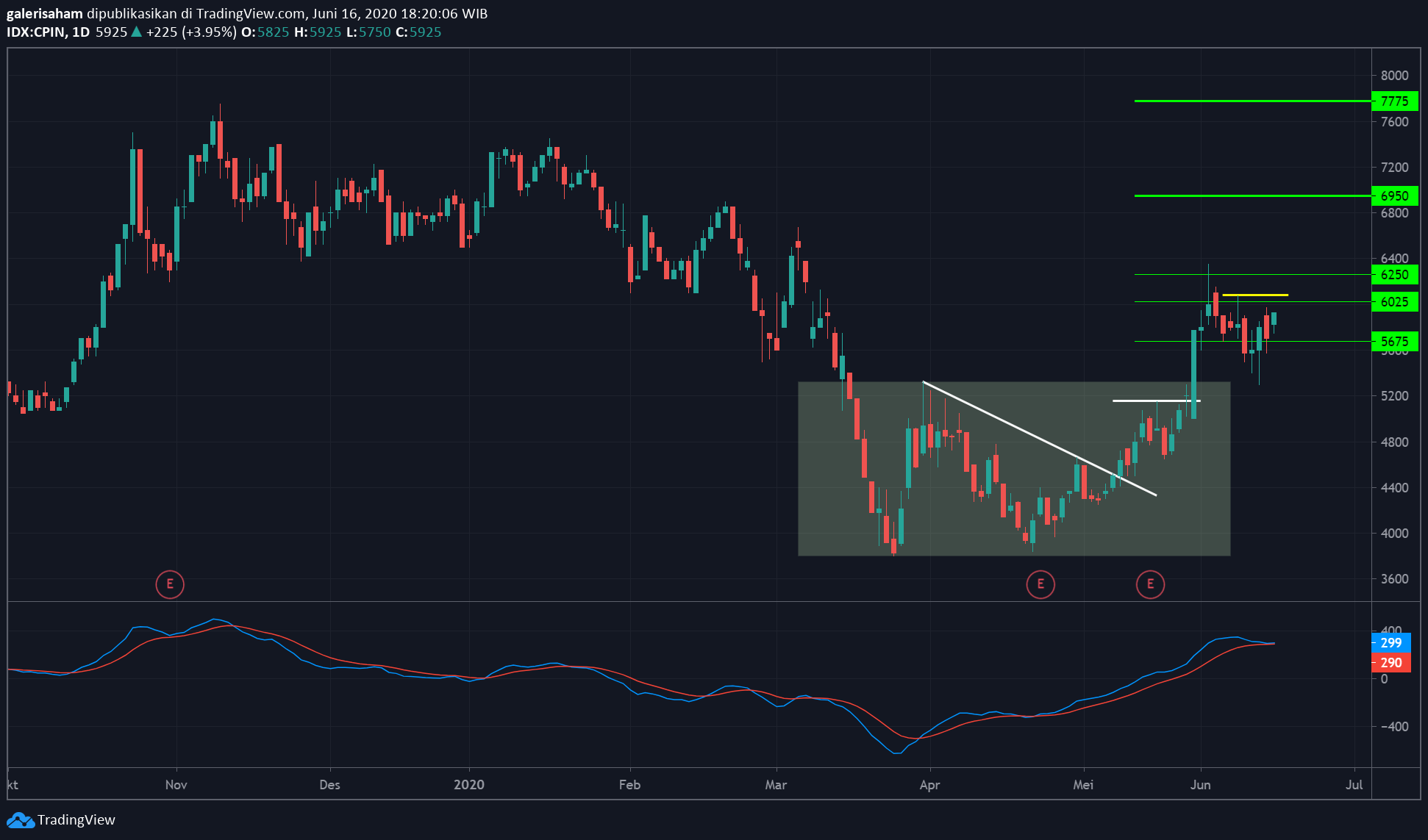The width and height of the screenshot is (1428, 840).
Task: Click the TradingView cloud logo icon
Action: click(20, 820)
